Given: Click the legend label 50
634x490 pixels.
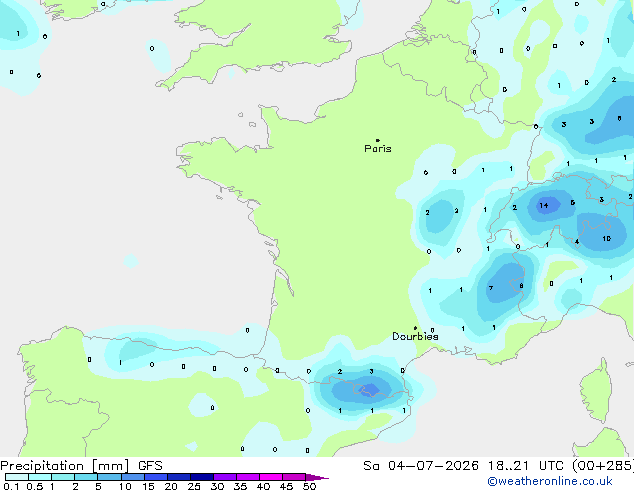Looking at the screenshot, I should [310, 486].
